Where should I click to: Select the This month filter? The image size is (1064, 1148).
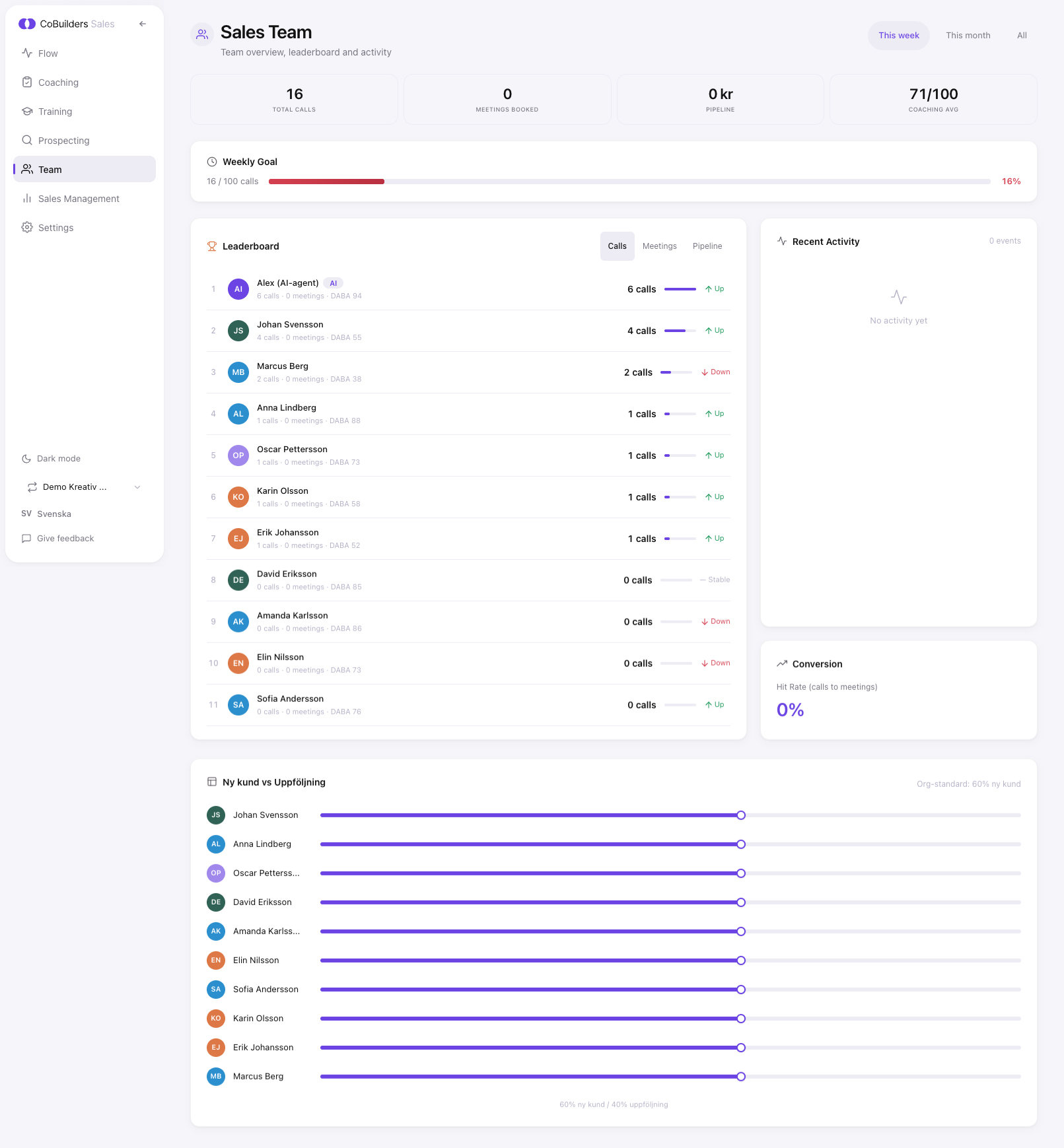tap(968, 35)
